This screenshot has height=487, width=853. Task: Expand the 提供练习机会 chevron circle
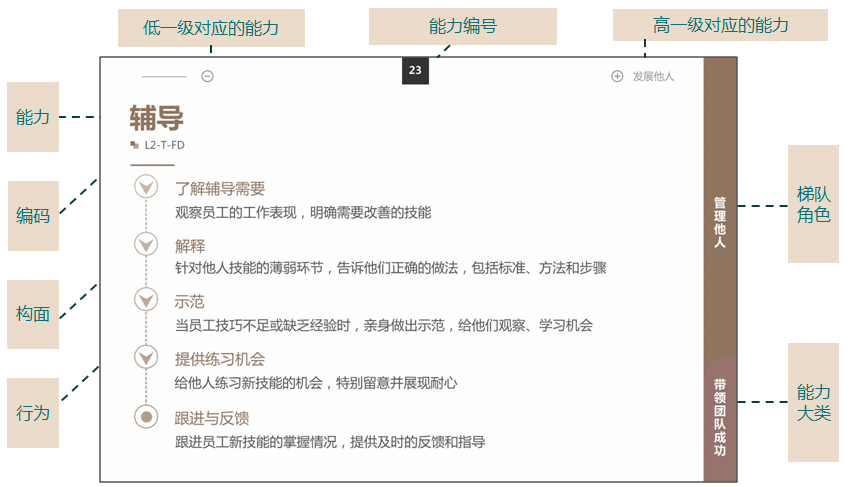coord(146,357)
